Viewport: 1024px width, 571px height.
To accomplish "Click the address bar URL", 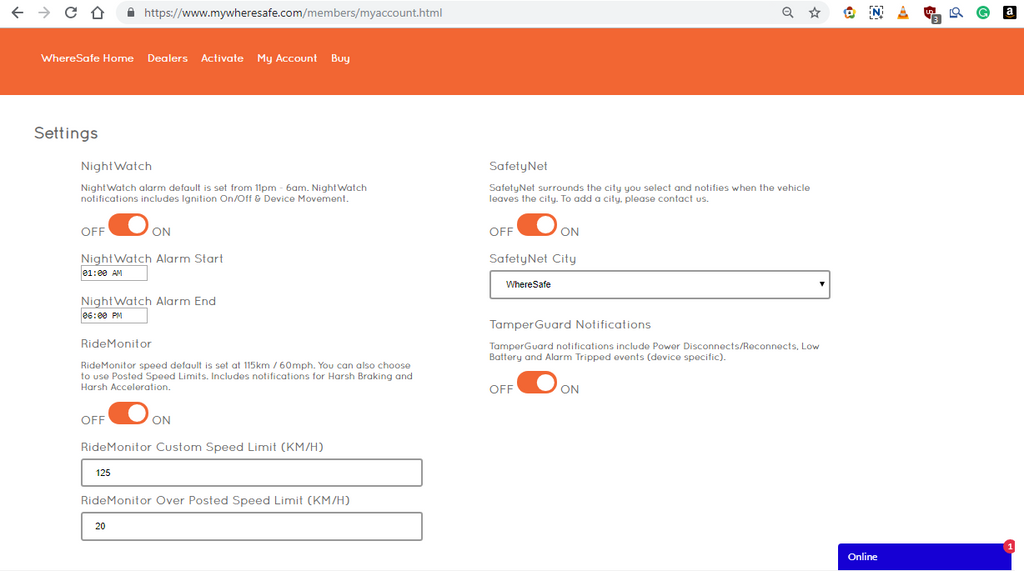I will click(x=293, y=12).
